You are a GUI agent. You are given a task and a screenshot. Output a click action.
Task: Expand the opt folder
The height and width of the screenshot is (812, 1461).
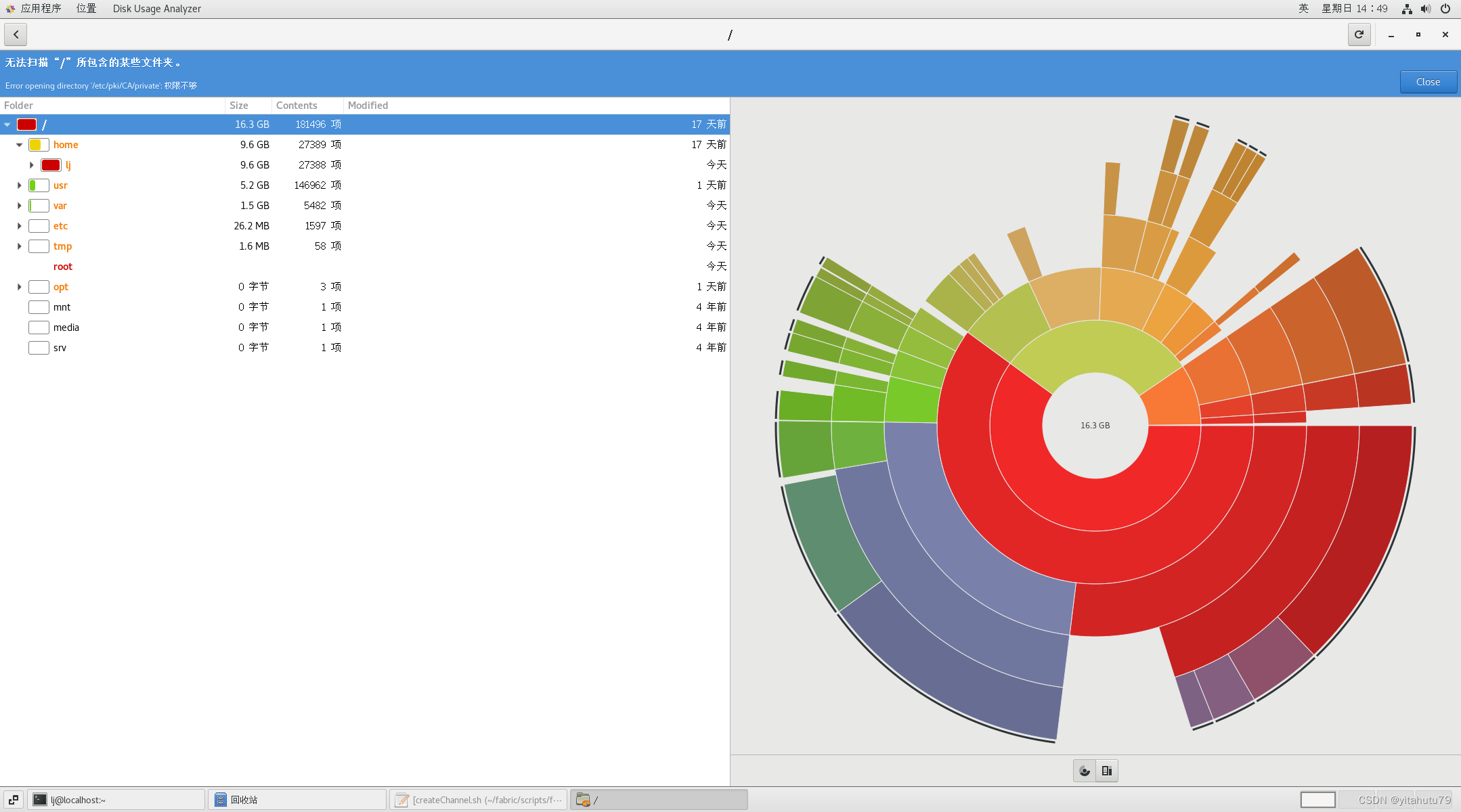pyautogui.click(x=20, y=287)
